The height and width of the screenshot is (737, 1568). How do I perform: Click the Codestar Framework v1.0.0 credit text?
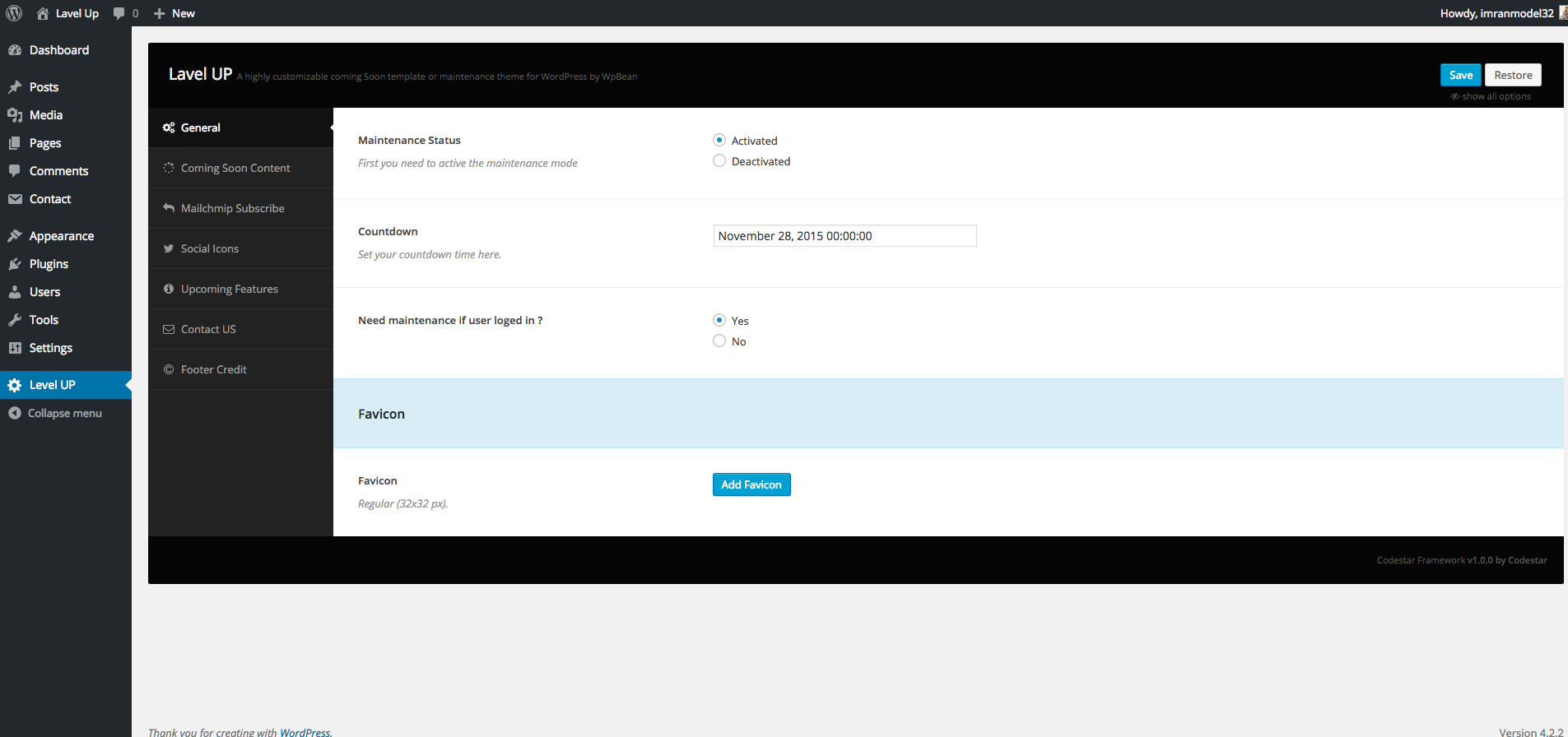tap(1462, 560)
